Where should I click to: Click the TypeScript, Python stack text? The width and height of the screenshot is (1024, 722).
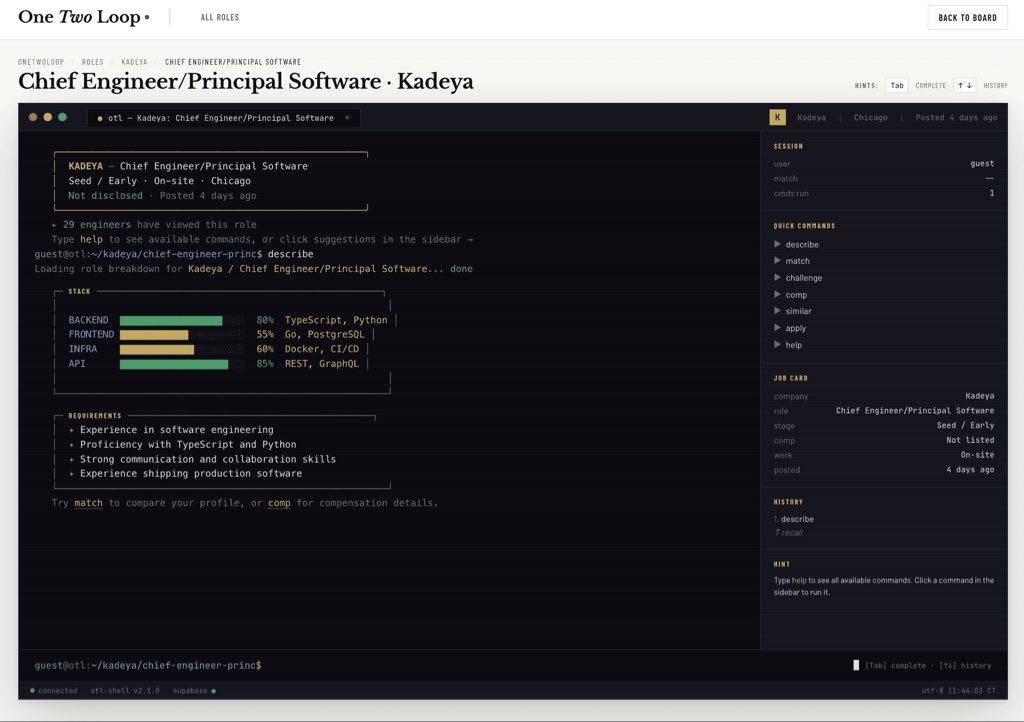tap(336, 321)
